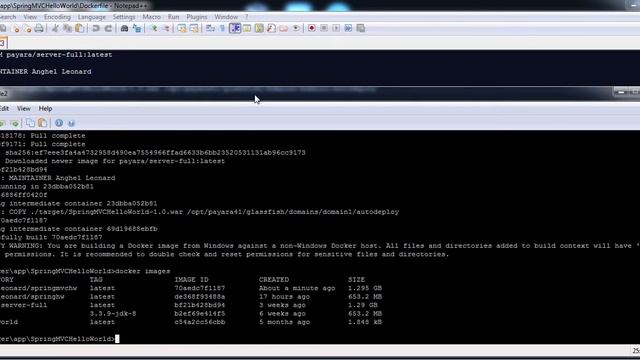Toggle the highlighted indent guide icon
Image resolution: width=640 pixels, height=360 pixels.
pyautogui.click(x=235, y=28)
